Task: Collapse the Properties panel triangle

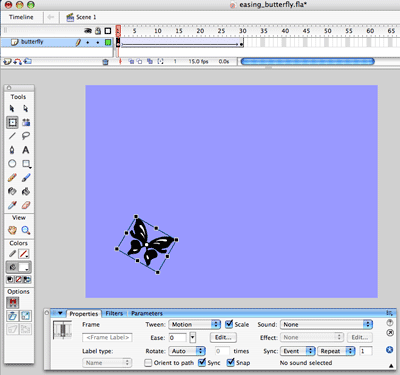Action: (60, 313)
